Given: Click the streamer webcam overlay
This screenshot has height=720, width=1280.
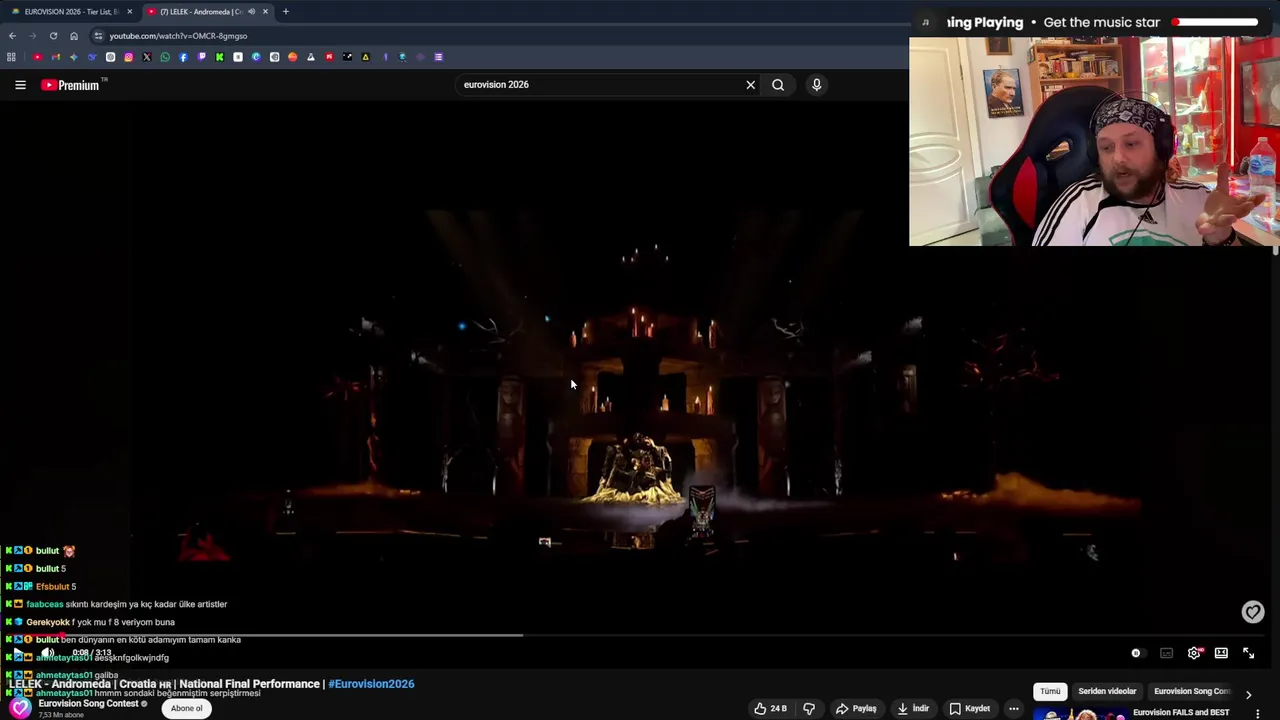Looking at the screenshot, I should [1094, 141].
